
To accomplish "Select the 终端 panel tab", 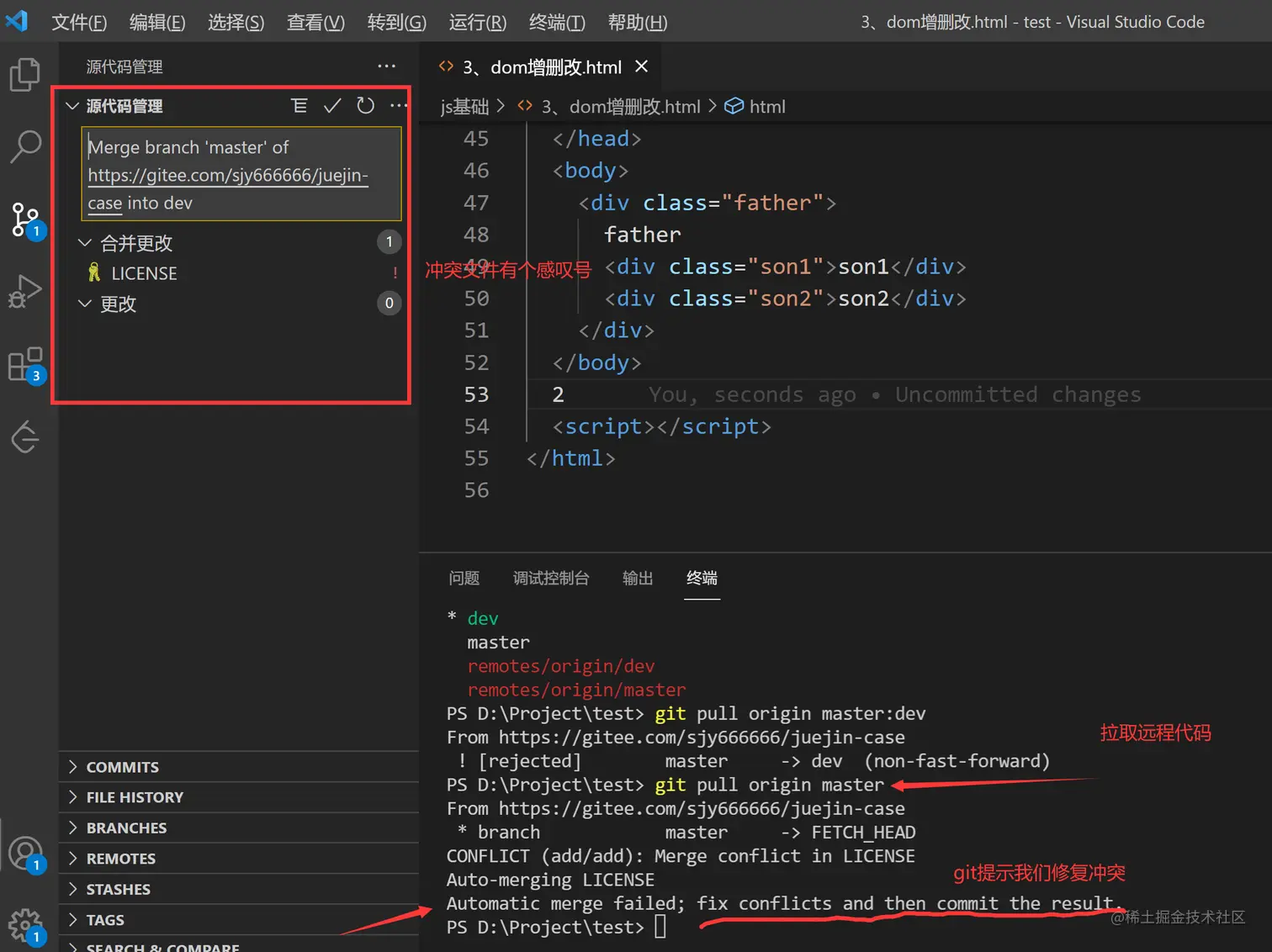I will coord(702,578).
